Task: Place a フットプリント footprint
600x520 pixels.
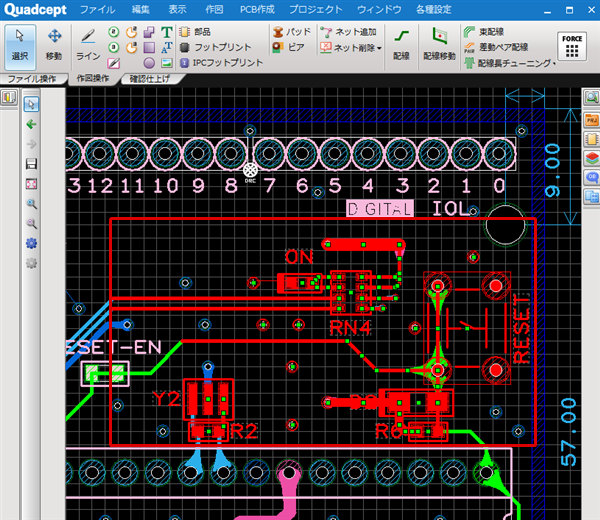Action: coord(216,47)
